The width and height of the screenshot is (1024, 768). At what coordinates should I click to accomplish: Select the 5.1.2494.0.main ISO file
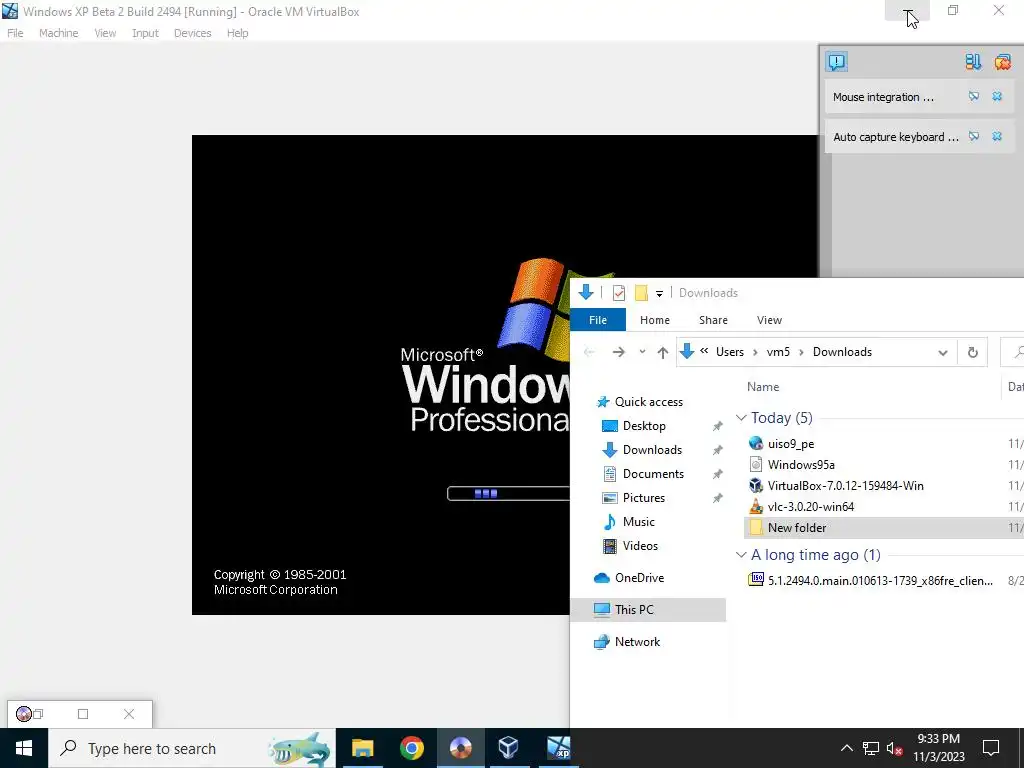(880, 581)
